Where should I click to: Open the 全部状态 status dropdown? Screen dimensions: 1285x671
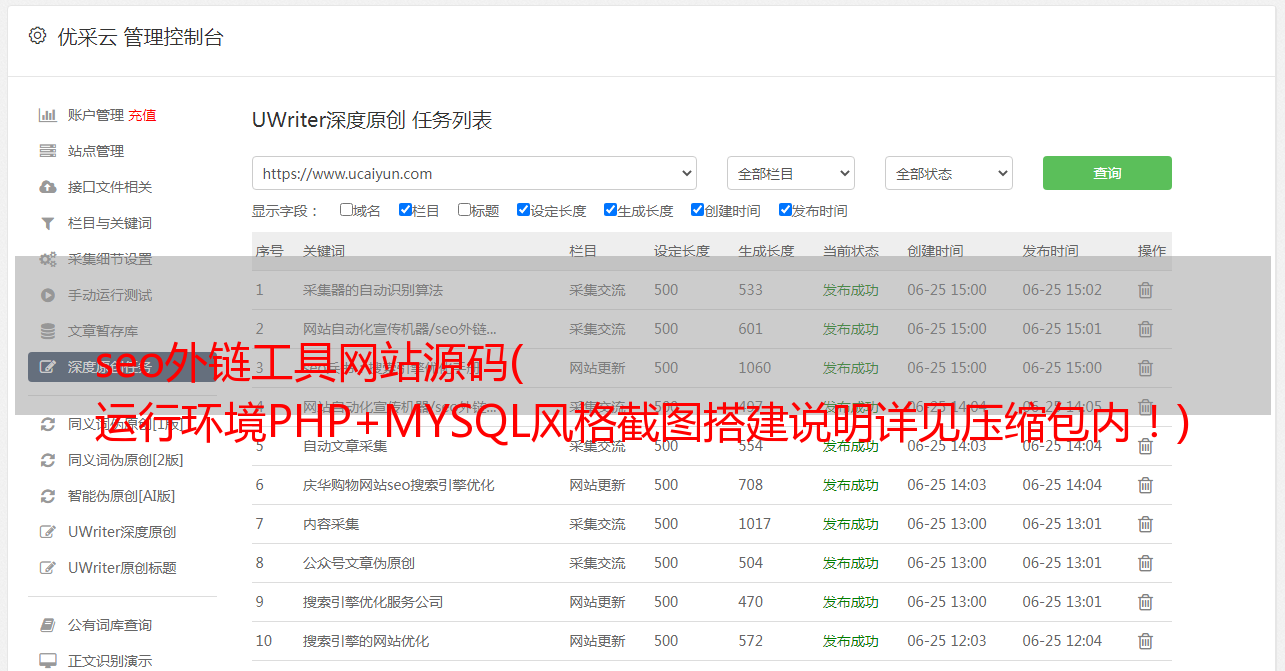pyautogui.click(x=949, y=173)
